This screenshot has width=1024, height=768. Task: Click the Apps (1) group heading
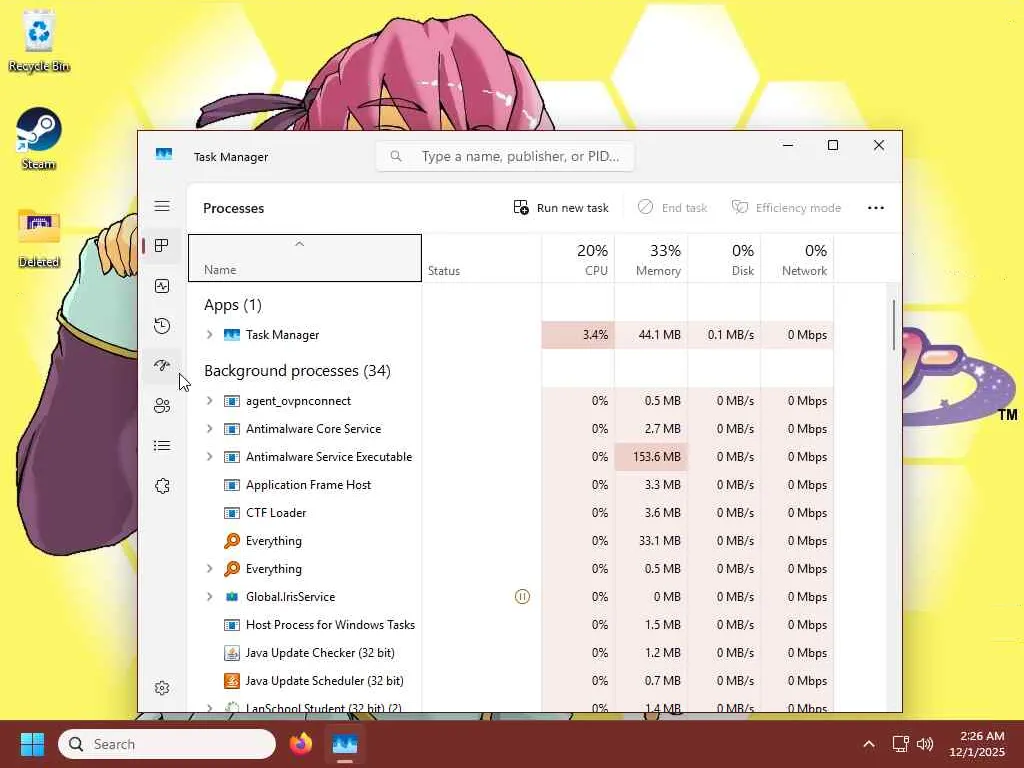point(232,305)
